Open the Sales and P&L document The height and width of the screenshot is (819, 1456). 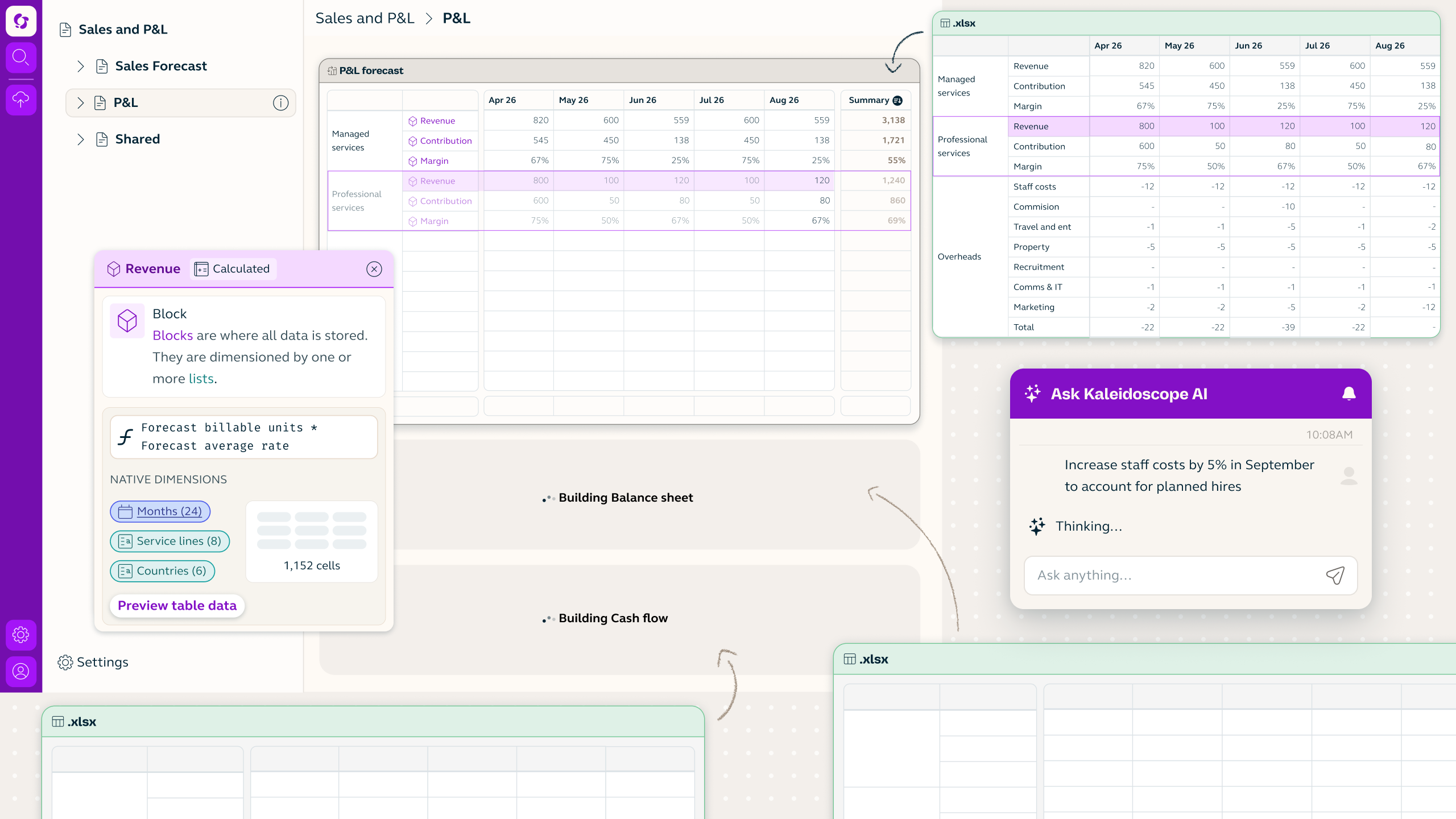click(114, 30)
